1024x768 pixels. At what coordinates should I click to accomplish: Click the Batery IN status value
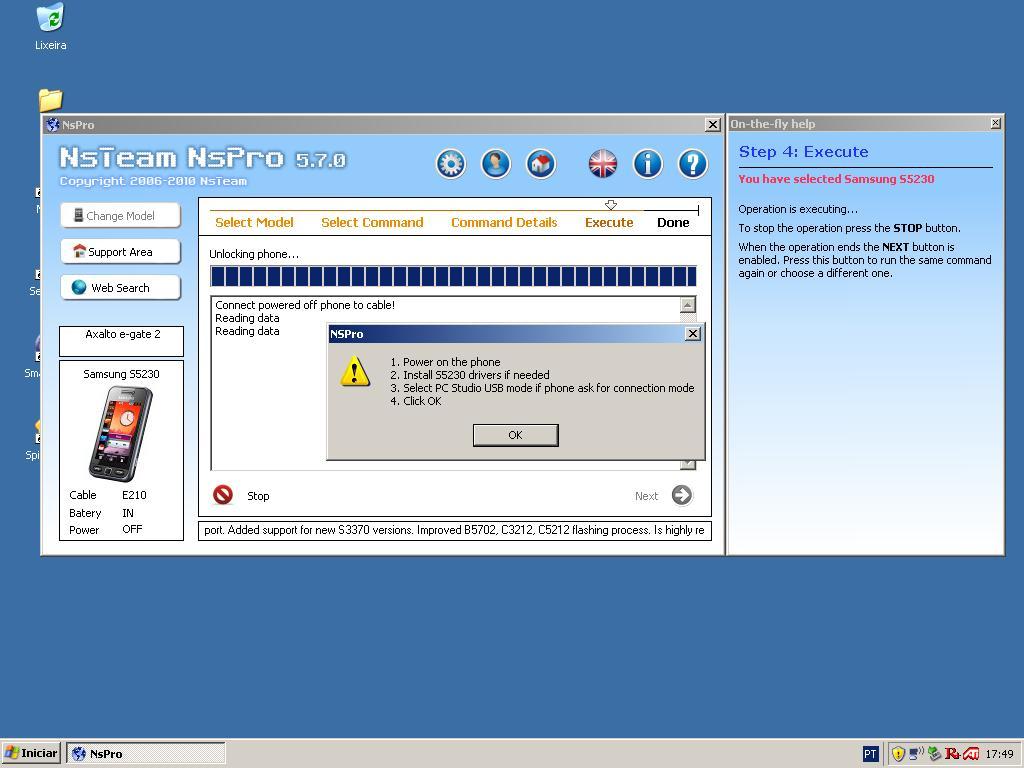(128, 513)
